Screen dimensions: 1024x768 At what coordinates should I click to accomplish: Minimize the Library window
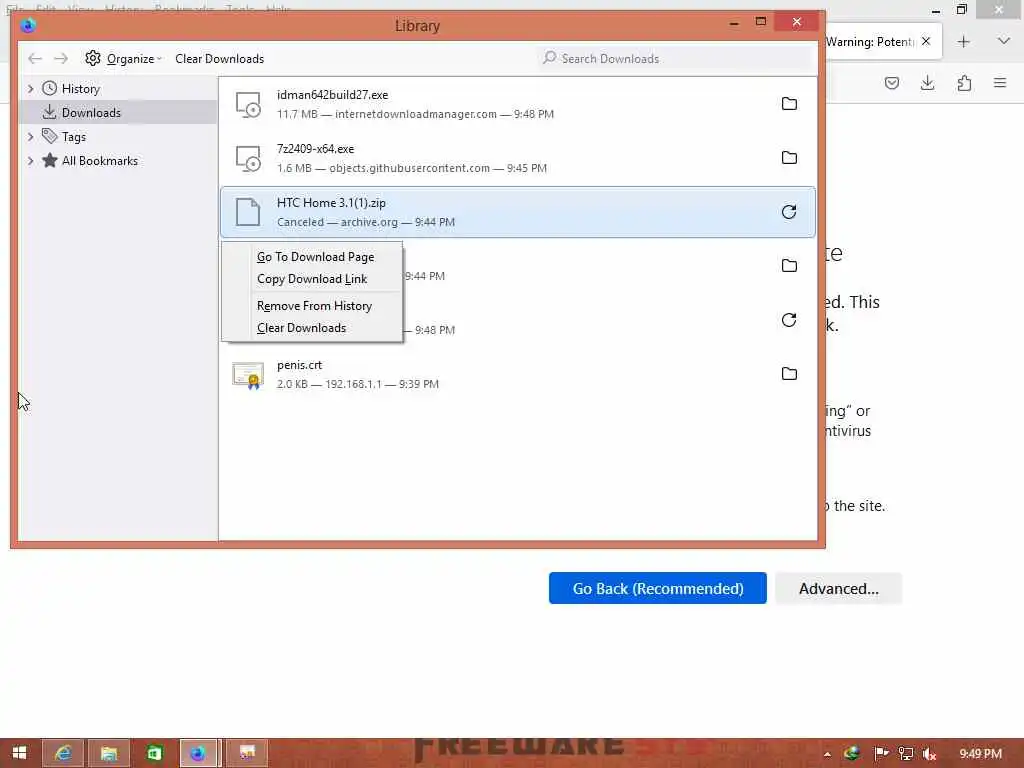[x=734, y=23]
